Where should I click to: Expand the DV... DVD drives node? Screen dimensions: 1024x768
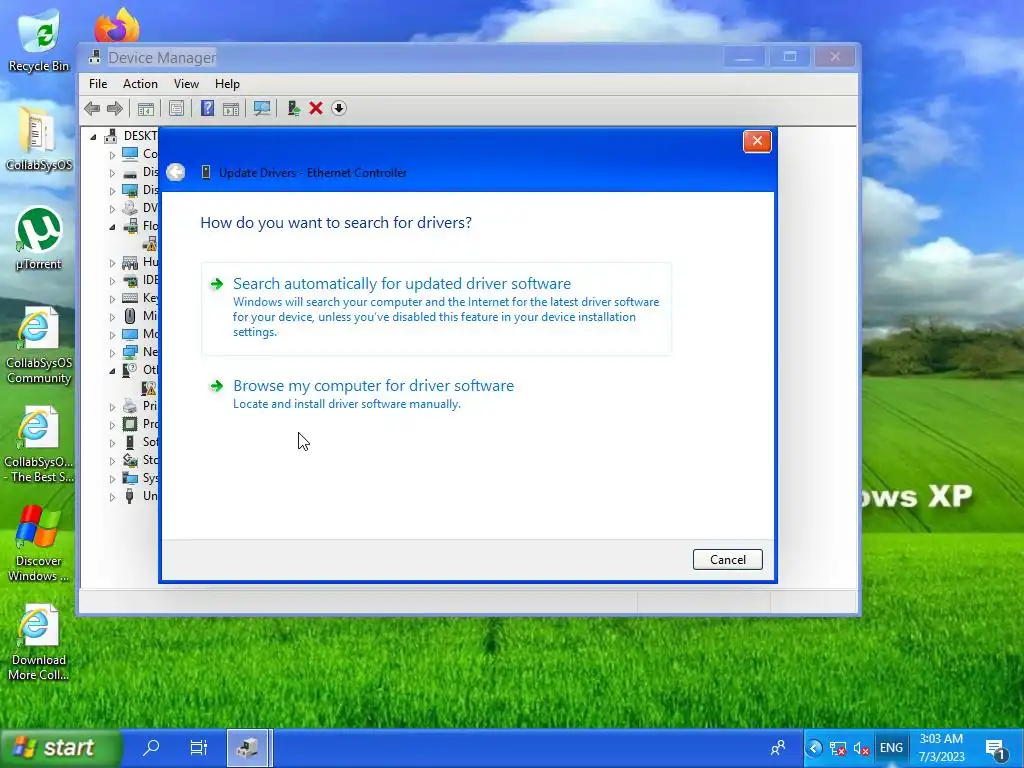(x=112, y=209)
